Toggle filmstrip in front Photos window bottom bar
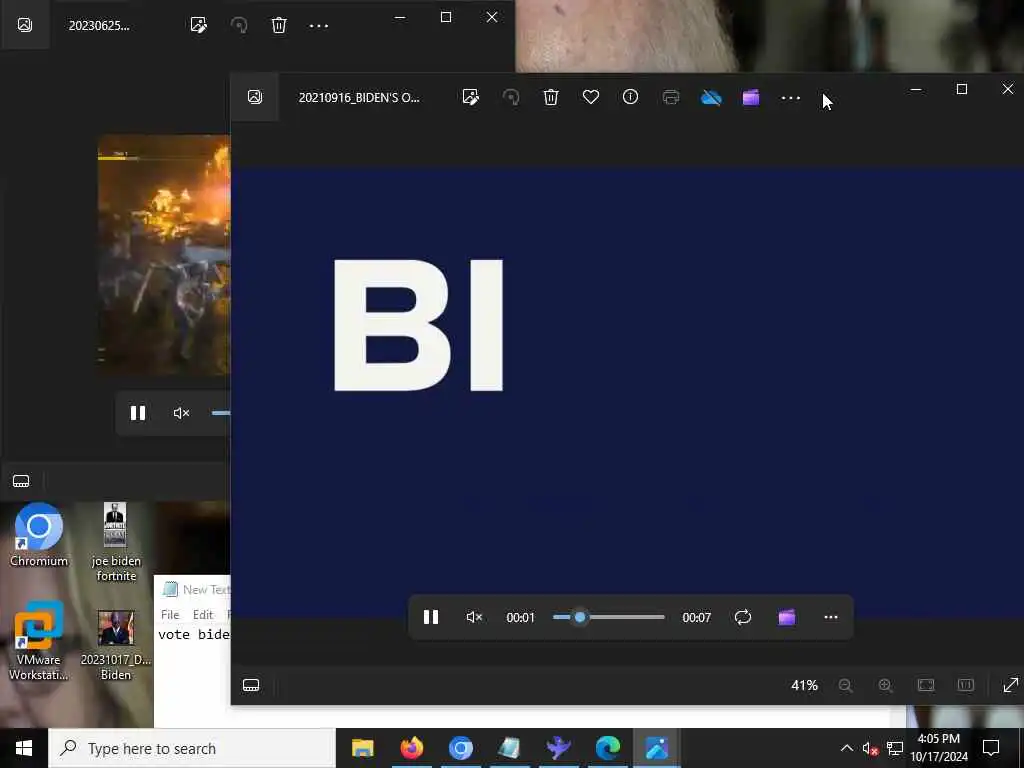Image resolution: width=1024 pixels, height=768 pixels. pos(251,685)
